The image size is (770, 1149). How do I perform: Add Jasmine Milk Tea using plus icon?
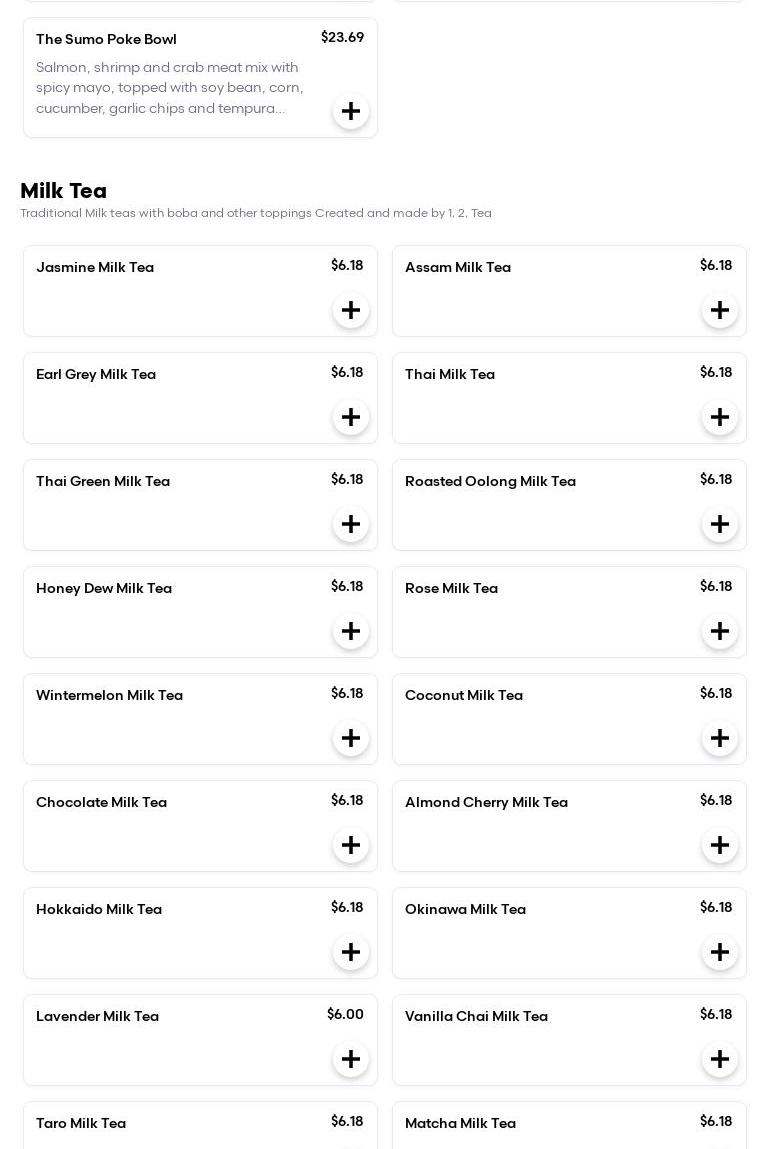[351, 310]
